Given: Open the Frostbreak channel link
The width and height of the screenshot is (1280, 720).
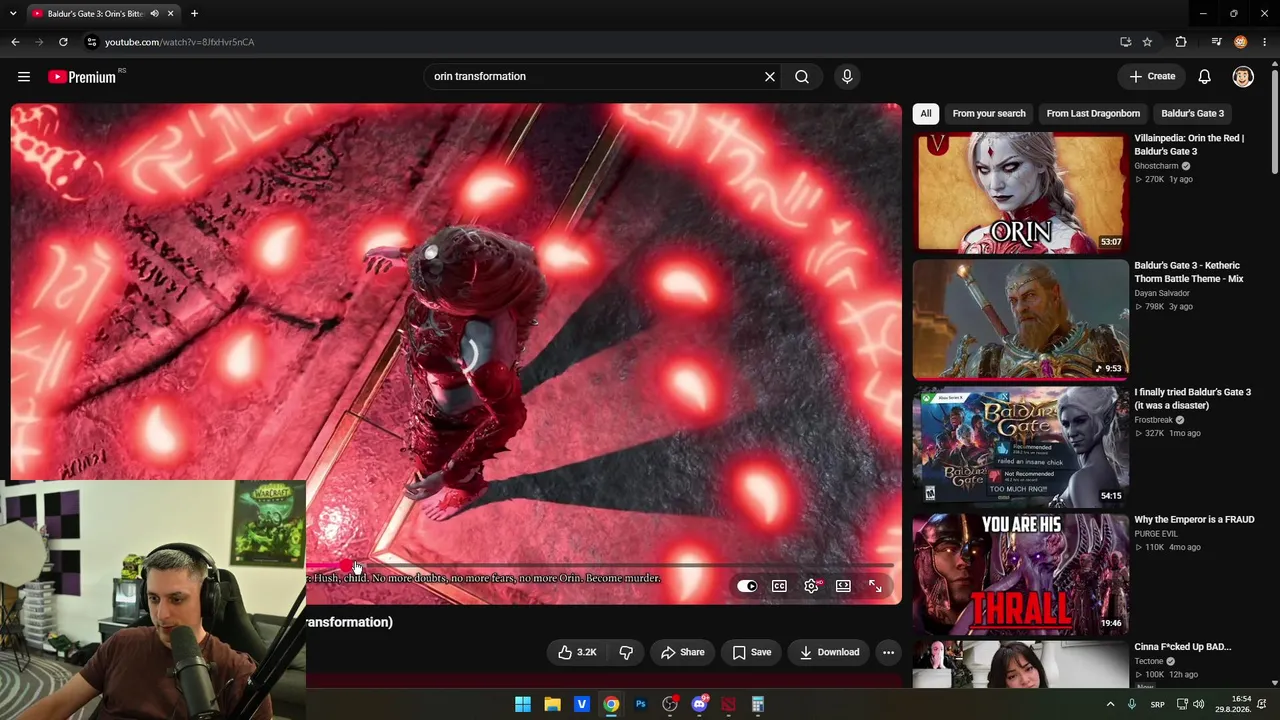Looking at the screenshot, I should point(1154,420).
